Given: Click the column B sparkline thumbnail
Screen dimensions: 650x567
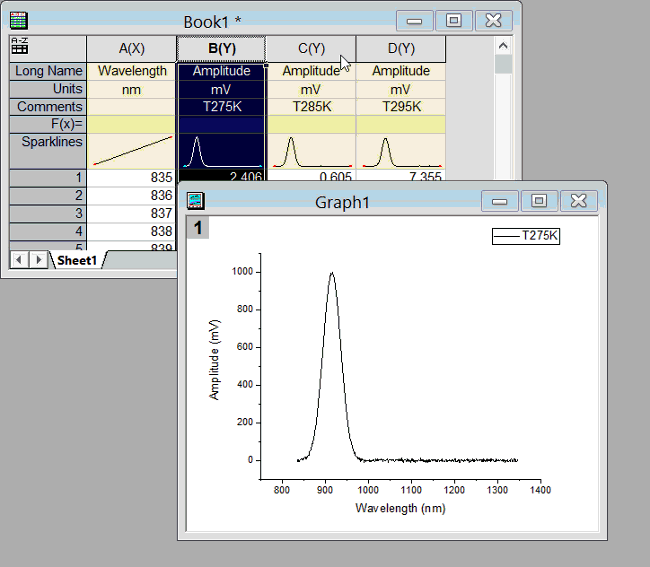Looking at the screenshot, I should pyautogui.click(x=221, y=152).
